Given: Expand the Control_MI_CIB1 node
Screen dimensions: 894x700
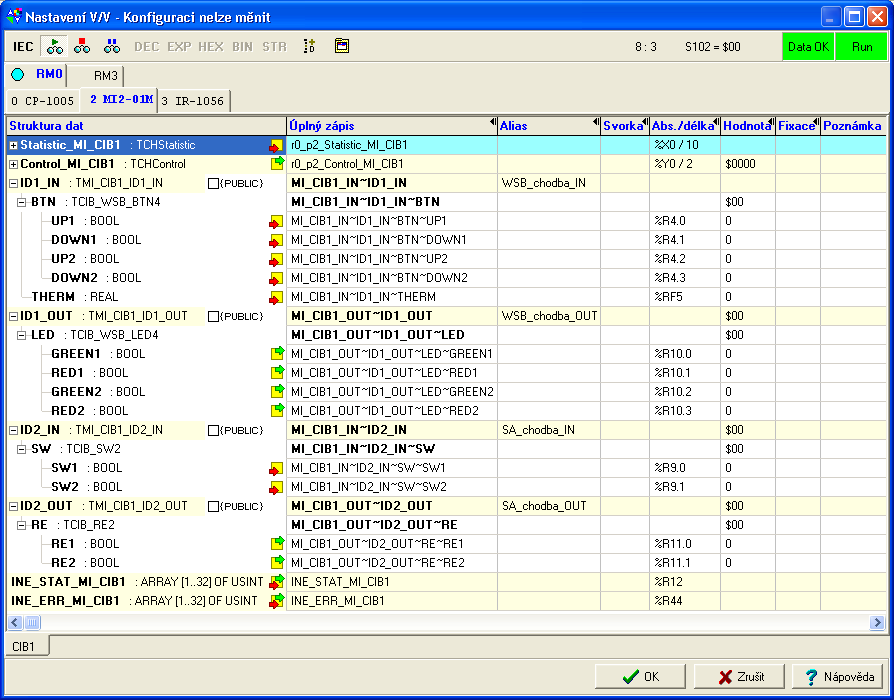Looking at the screenshot, I should [14, 164].
